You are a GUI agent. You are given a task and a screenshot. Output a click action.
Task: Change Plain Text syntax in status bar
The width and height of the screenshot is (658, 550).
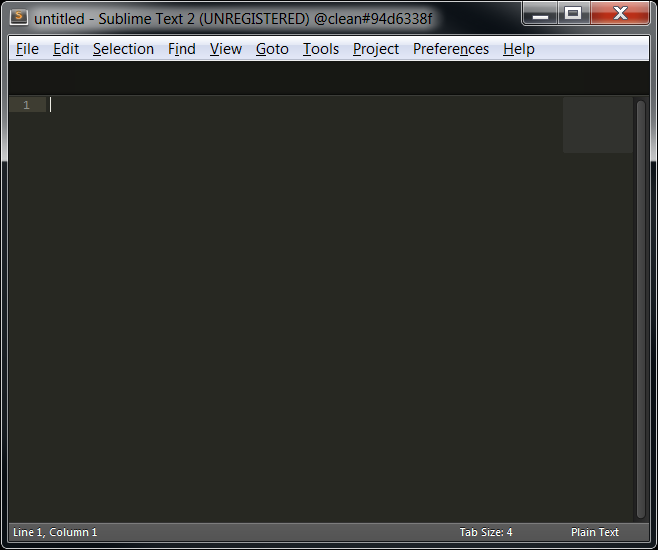point(595,532)
